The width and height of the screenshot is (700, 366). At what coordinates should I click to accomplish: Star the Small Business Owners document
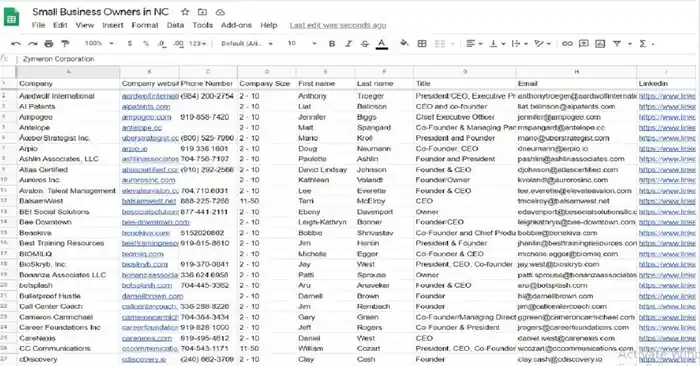click(185, 12)
